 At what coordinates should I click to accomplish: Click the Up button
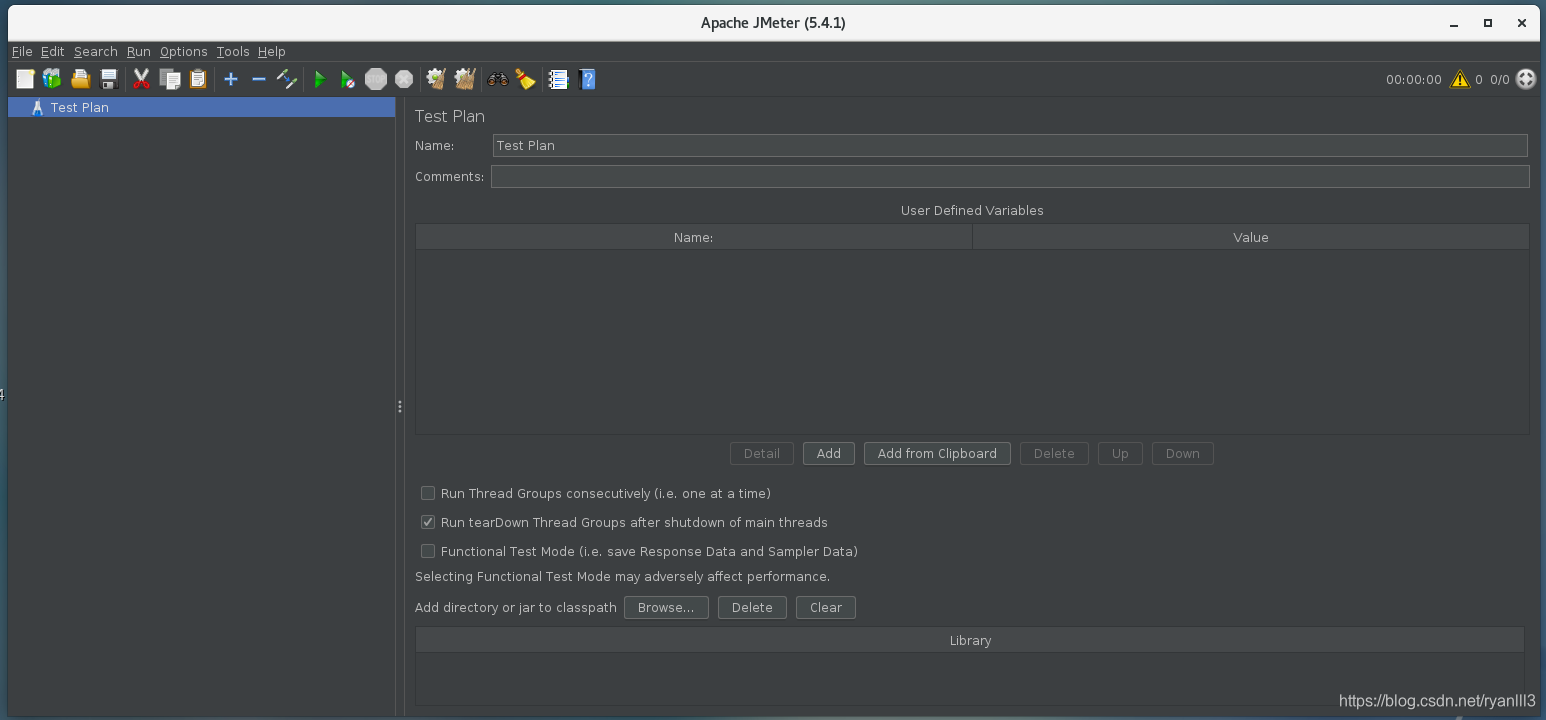click(1120, 453)
